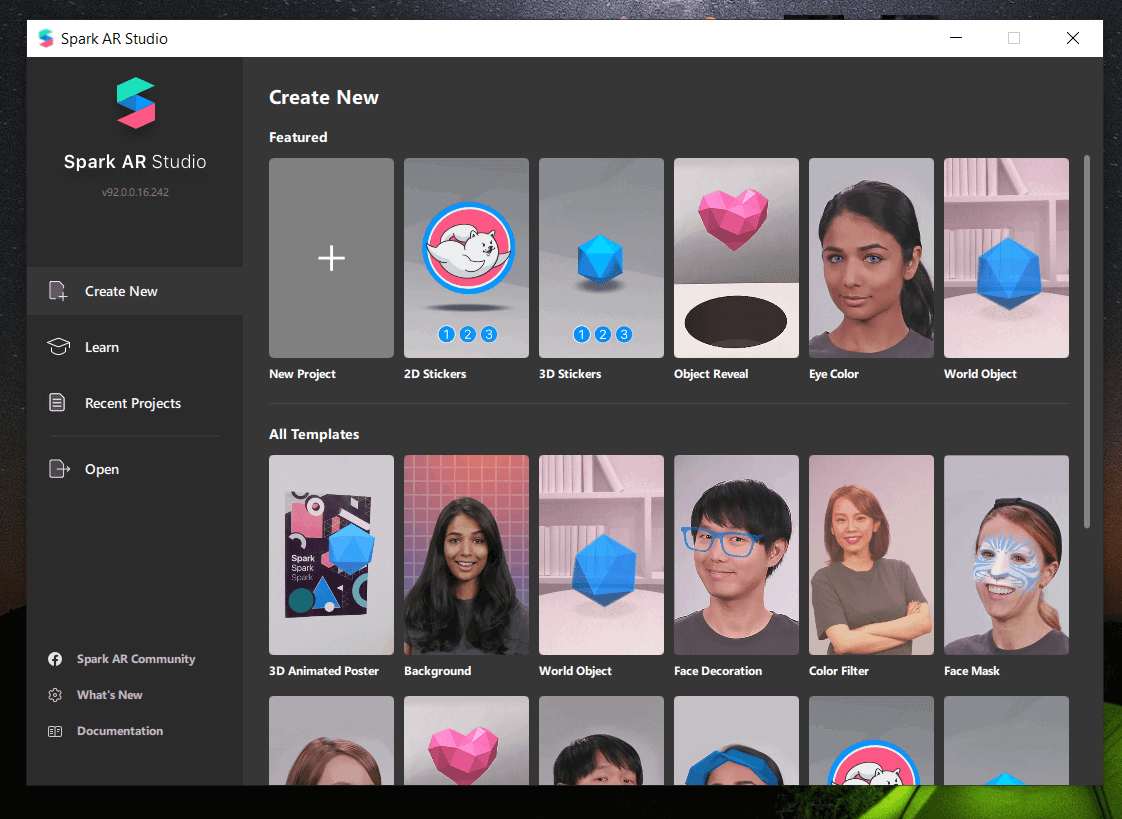Click the plus sign on the New Project tile
This screenshot has width=1122, height=819.
coord(331,258)
